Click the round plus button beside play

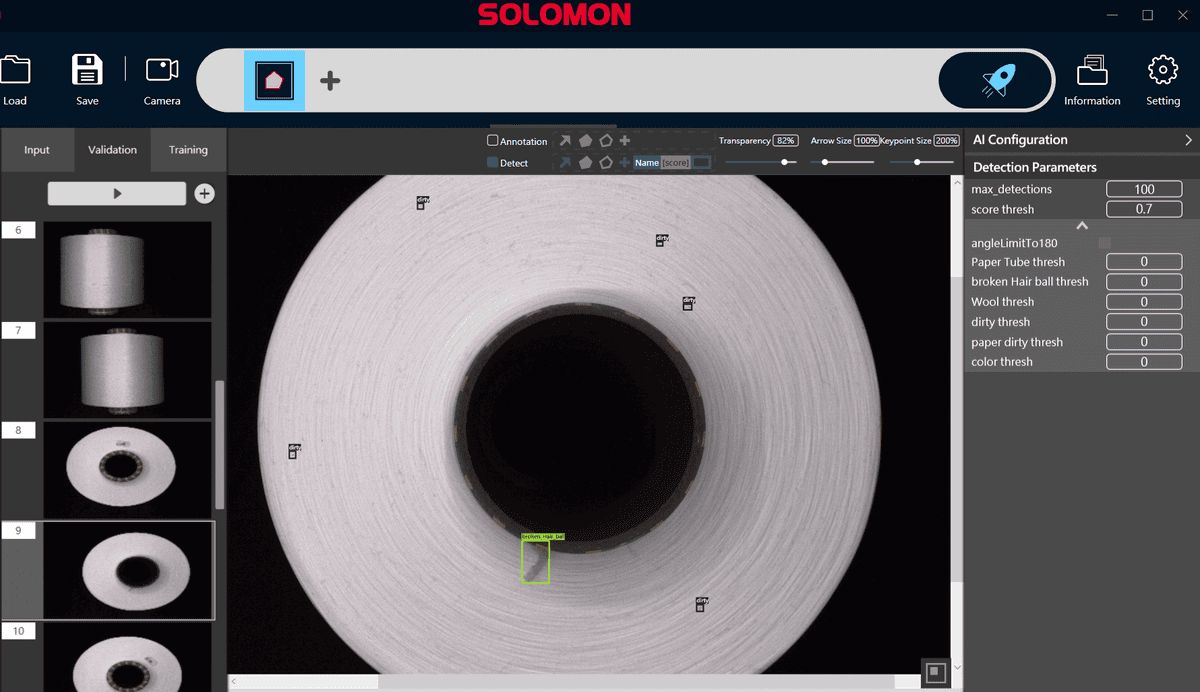204,194
